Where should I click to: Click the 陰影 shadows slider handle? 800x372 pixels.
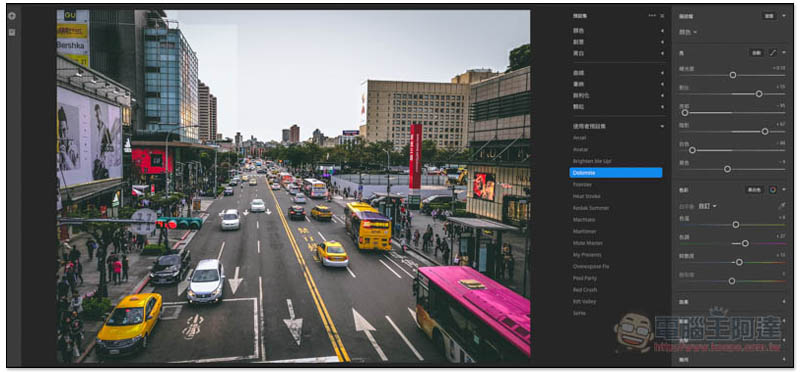[764, 132]
